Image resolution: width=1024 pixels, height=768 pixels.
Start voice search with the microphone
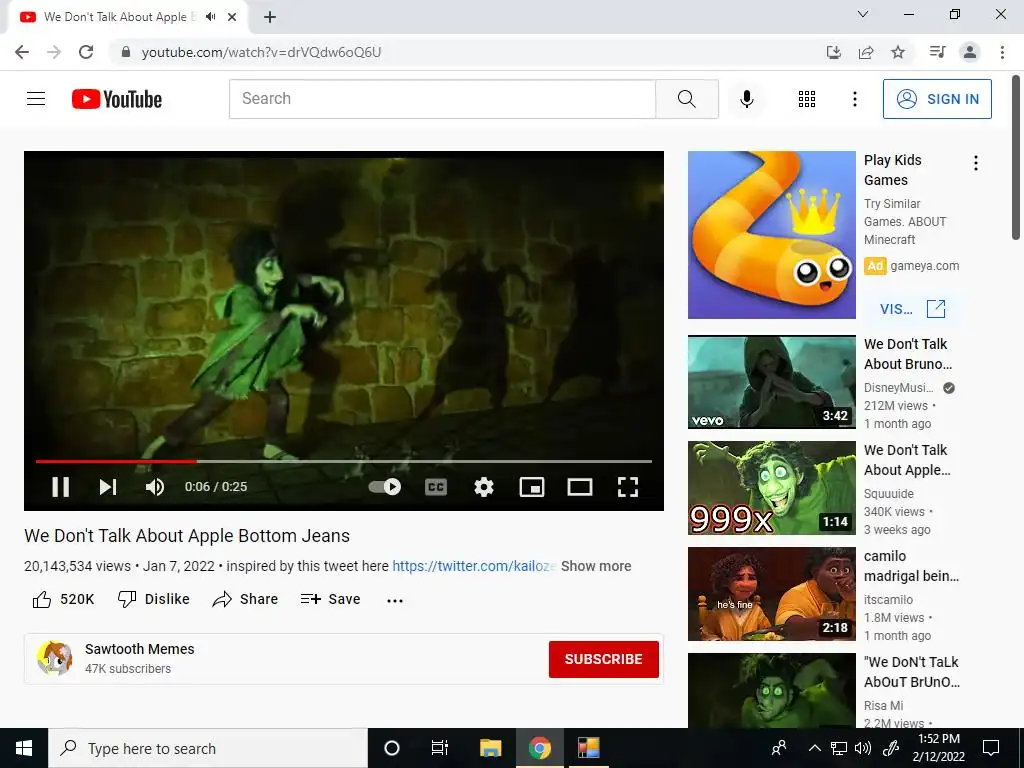coord(746,99)
